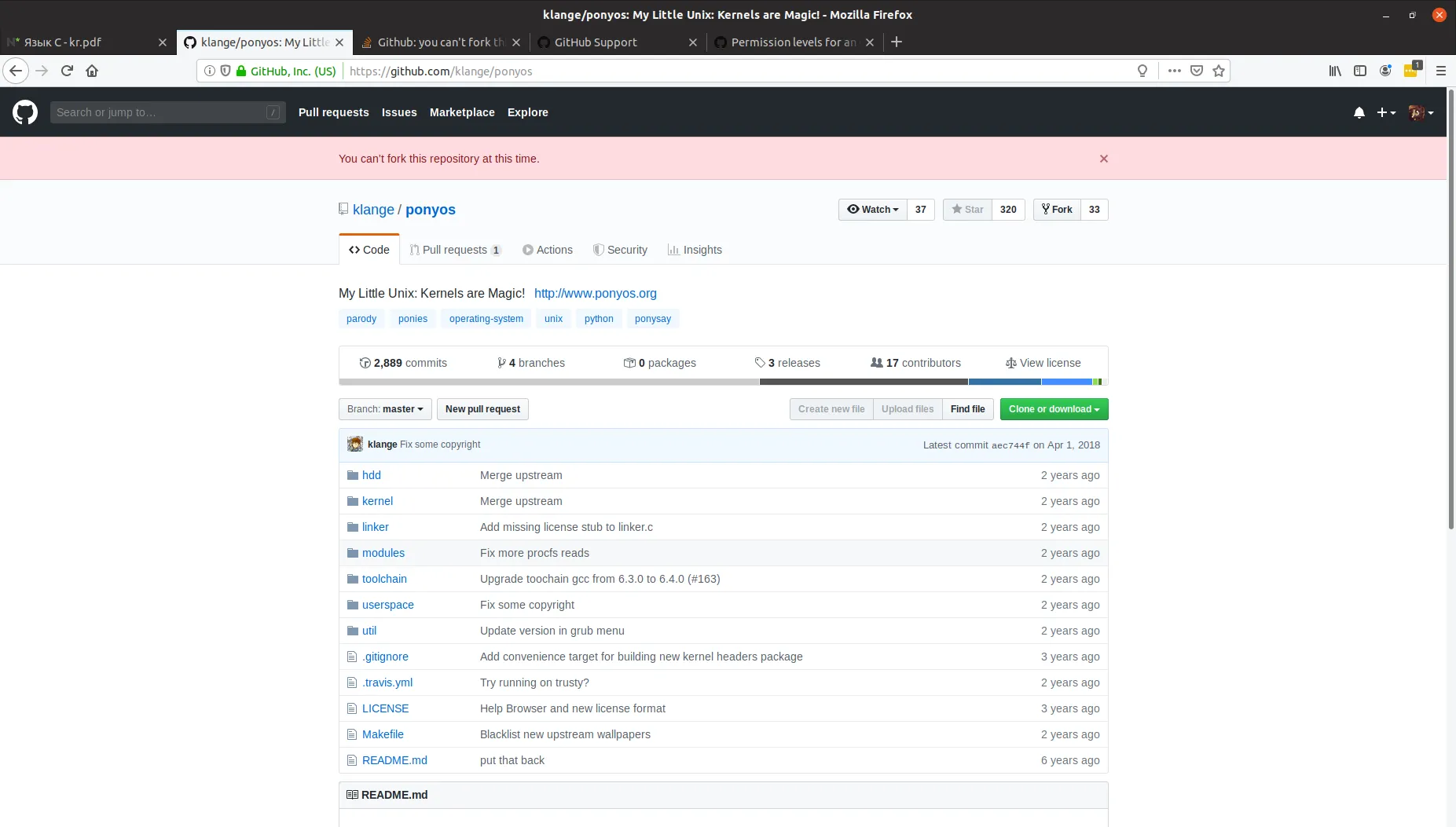Image resolution: width=1456 pixels, height=827 pixels.
Task: View the 17 contributors
Action: 915,363
